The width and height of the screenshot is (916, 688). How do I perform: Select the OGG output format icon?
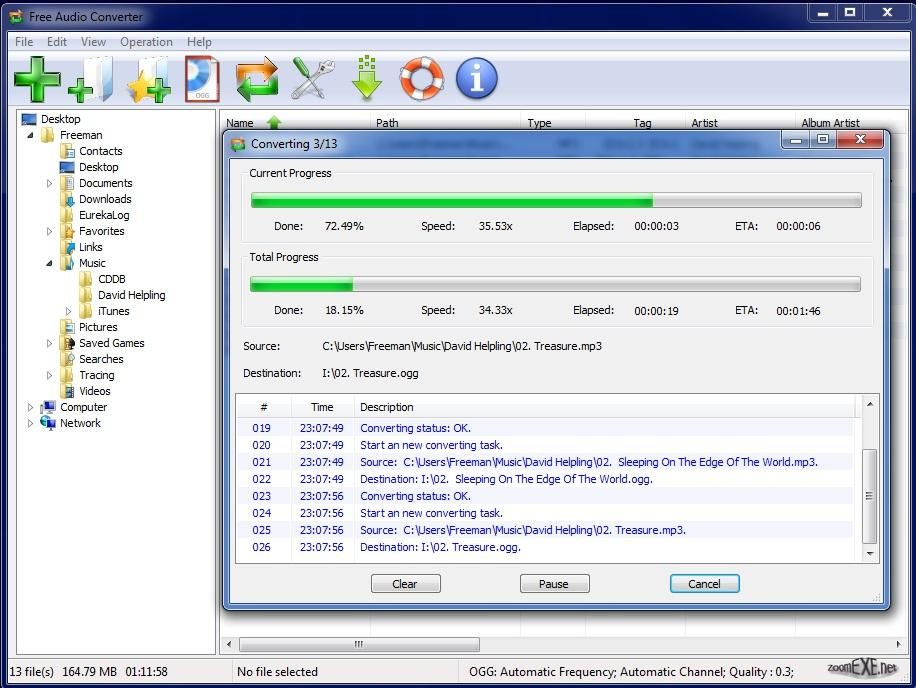202,79
